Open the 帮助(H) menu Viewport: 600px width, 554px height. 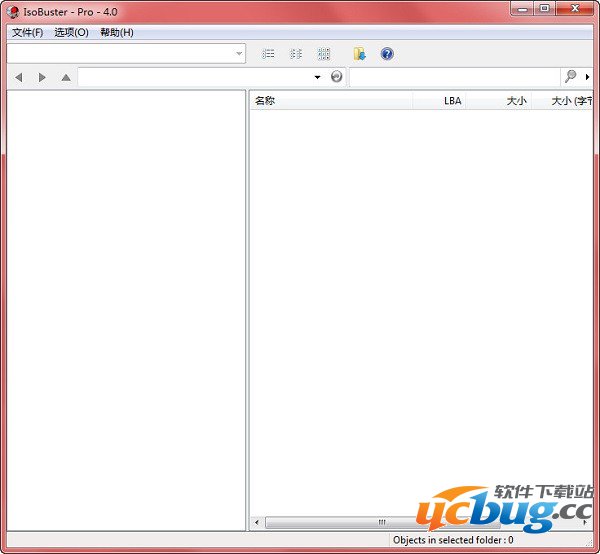point(116,32)
